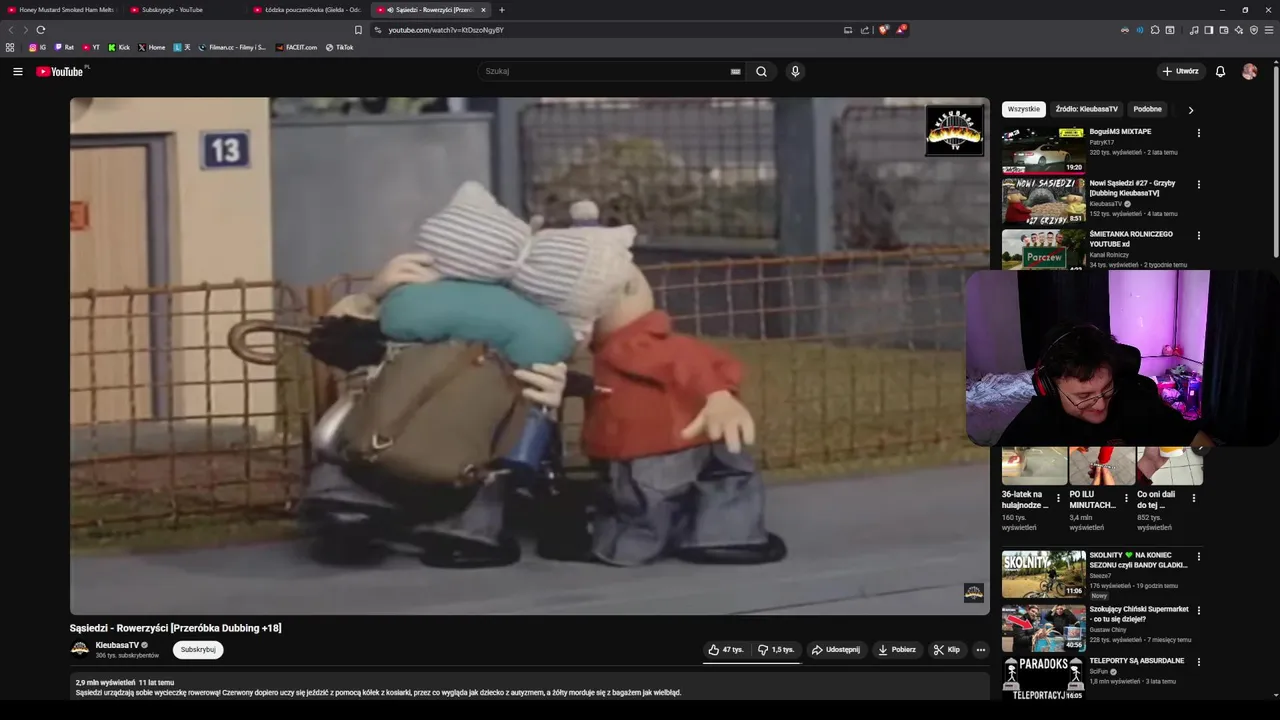Open options for PO ILU MINUTACH short
The width and height of the screenshot is (1280, 720).
click(1126, 498)
